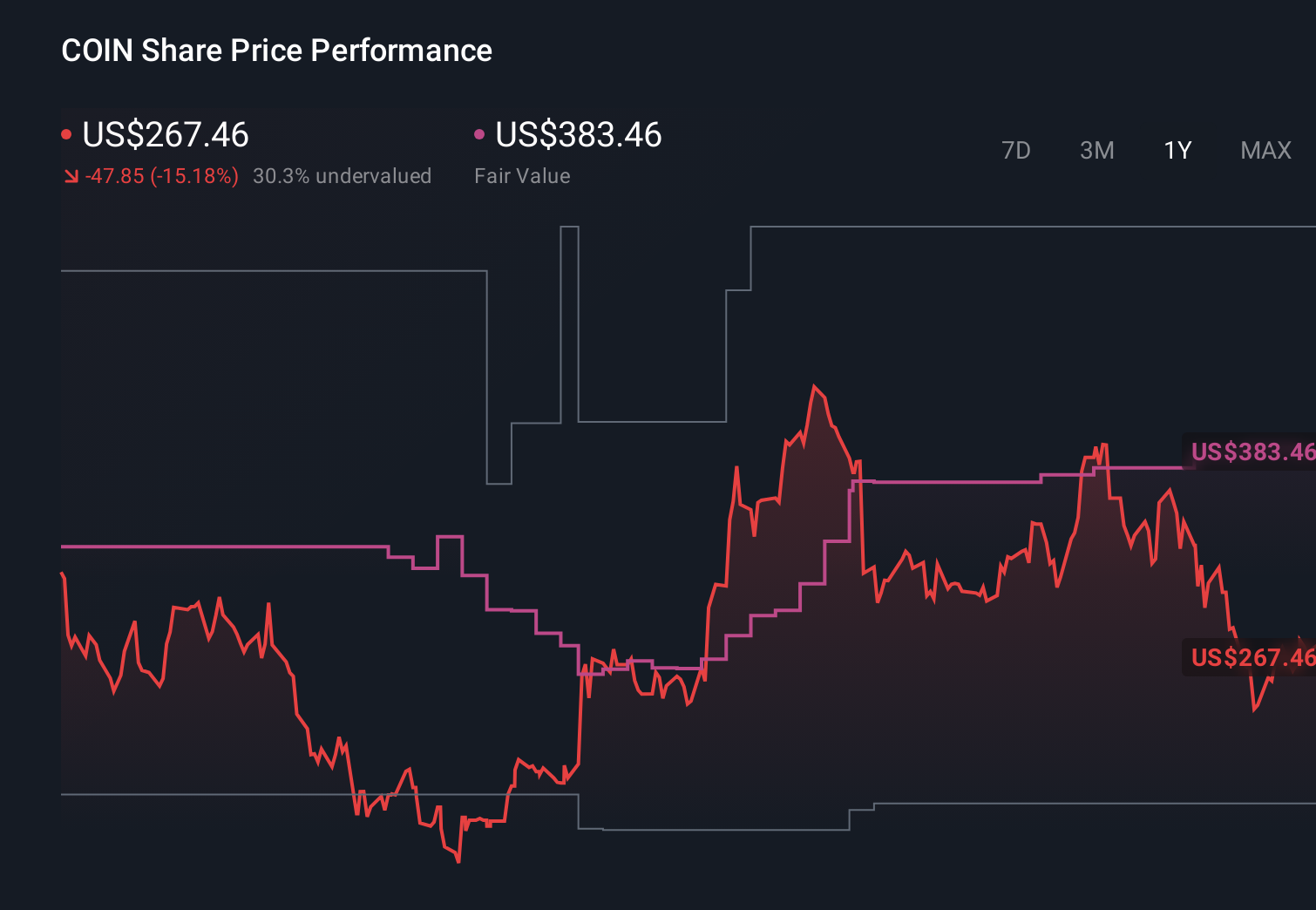Click the '-47.85 (-15.18%)' change text
This screenshot has width=1316, height=910.
(x=162, y=176)
